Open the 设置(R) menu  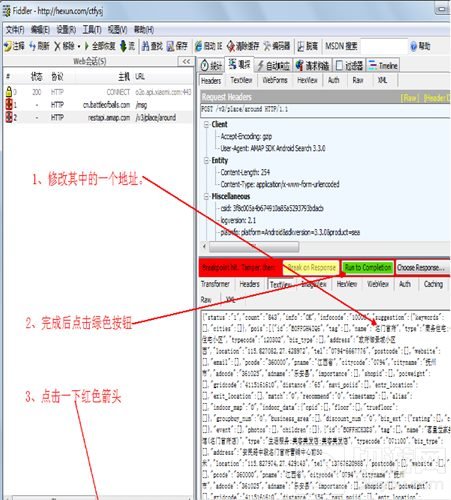pos(66,30)
